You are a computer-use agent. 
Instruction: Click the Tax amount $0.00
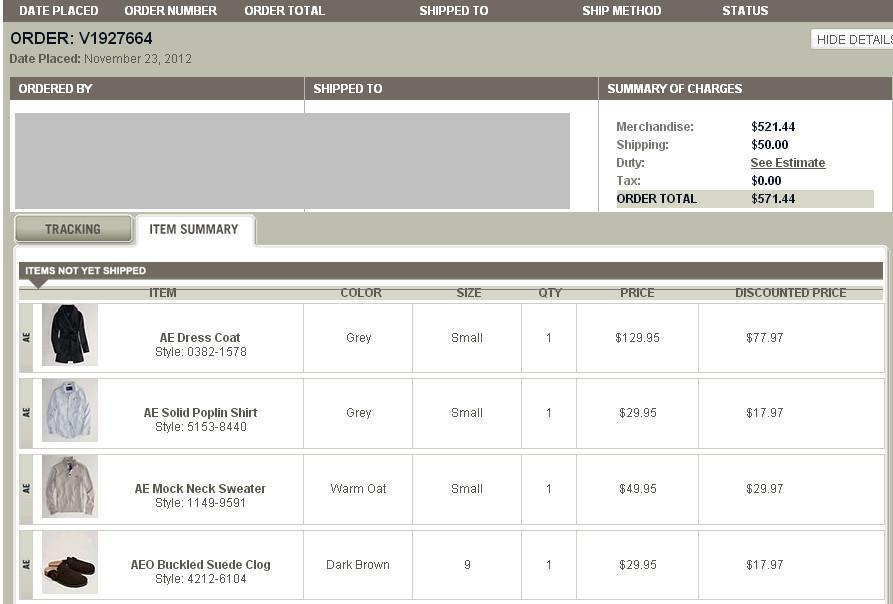766,181
